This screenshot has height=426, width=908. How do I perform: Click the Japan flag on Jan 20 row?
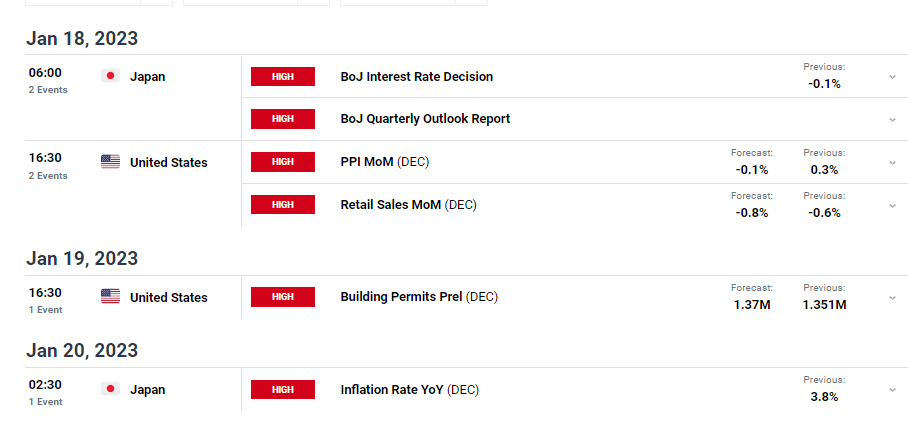[110, 389]
